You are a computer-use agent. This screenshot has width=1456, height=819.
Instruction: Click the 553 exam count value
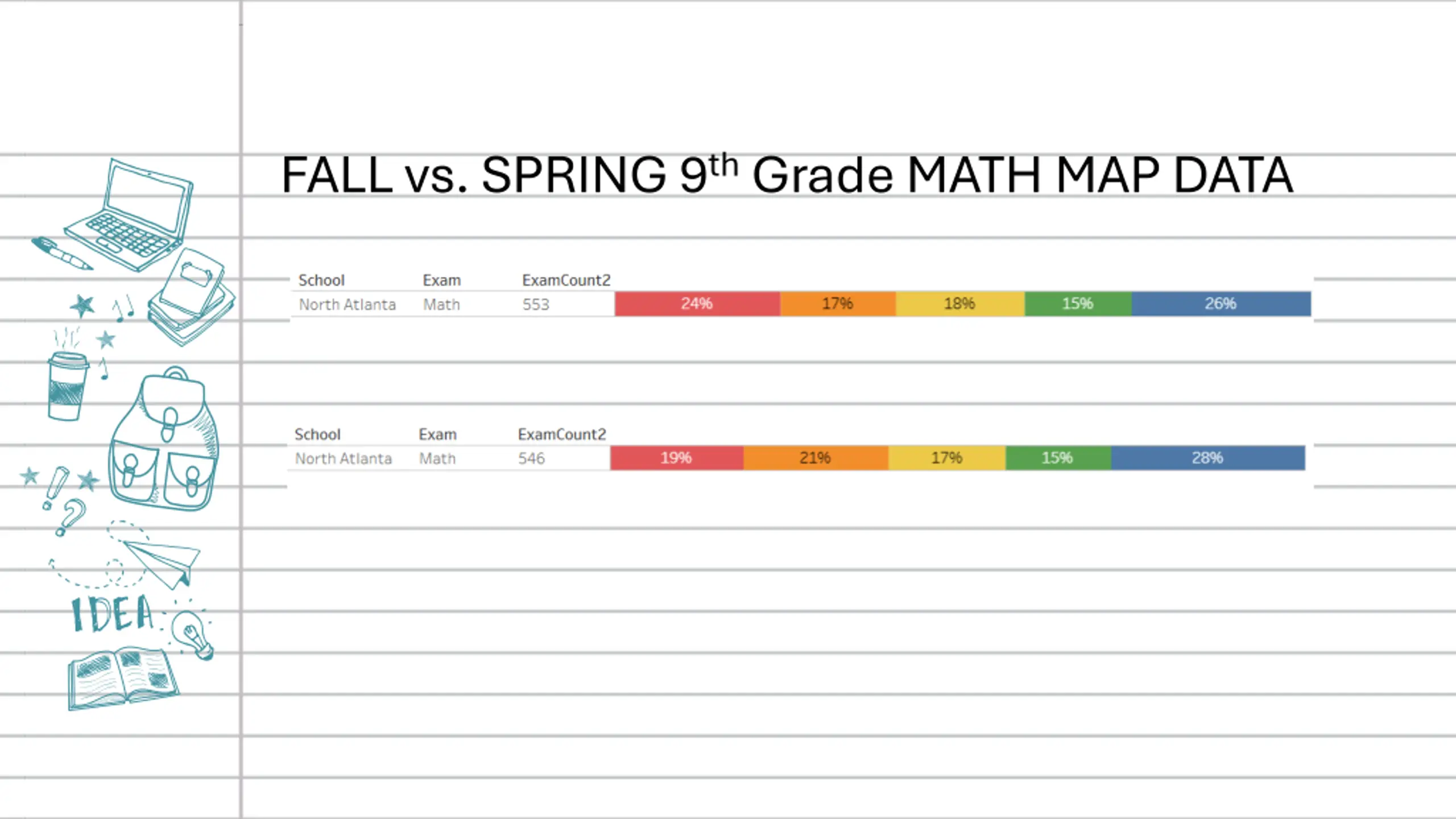point(536,305)
